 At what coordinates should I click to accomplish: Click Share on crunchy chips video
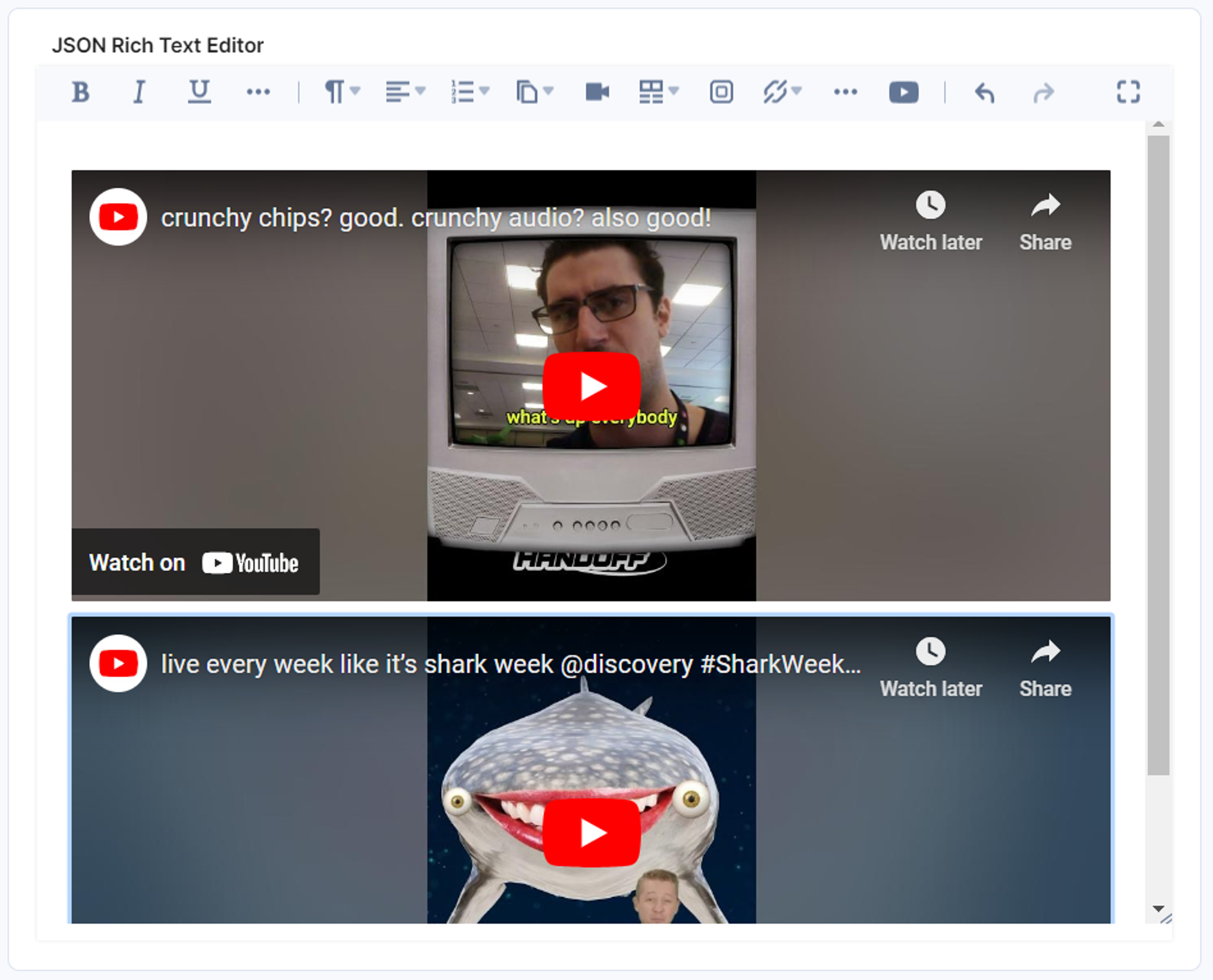1045,221
